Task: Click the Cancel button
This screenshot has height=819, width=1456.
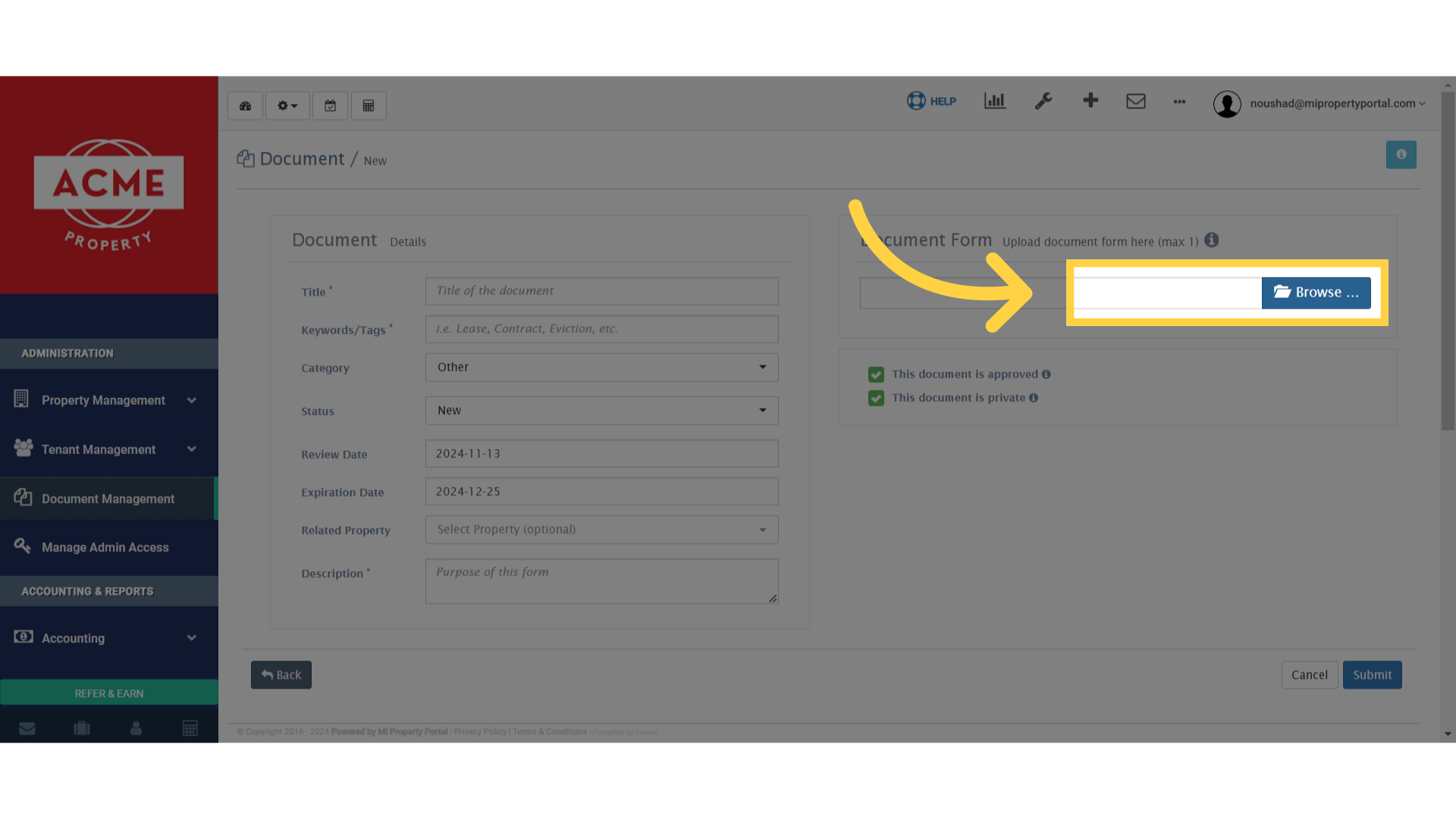Action: tap(1310, 675)
